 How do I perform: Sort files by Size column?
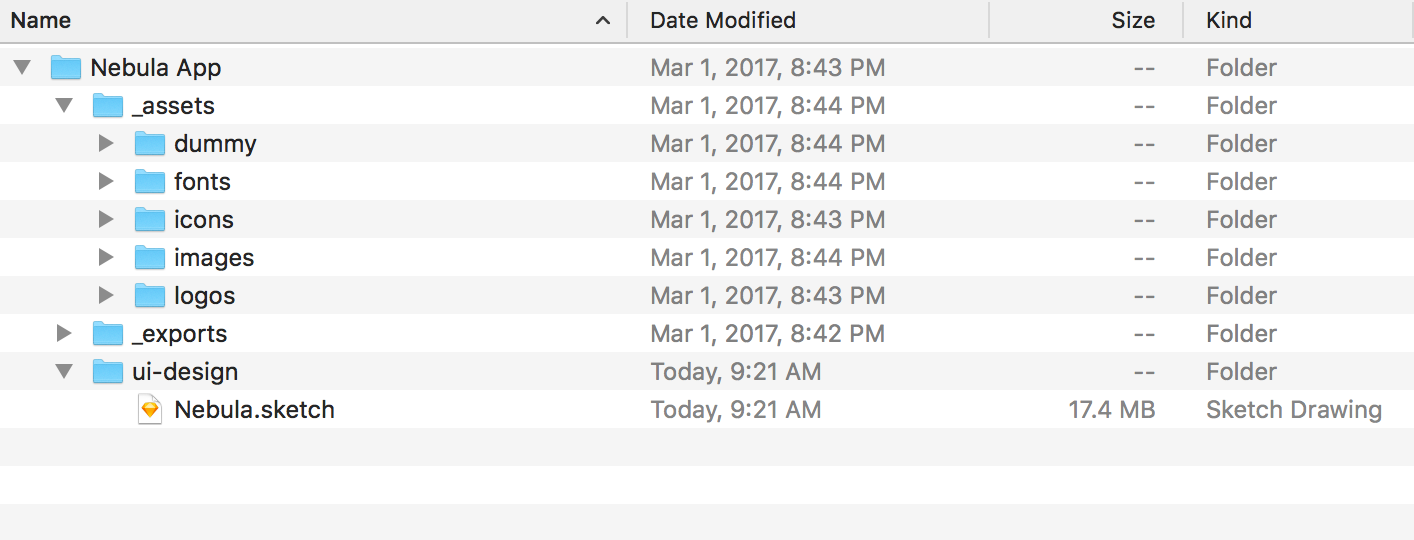[x=1132, y=20]
